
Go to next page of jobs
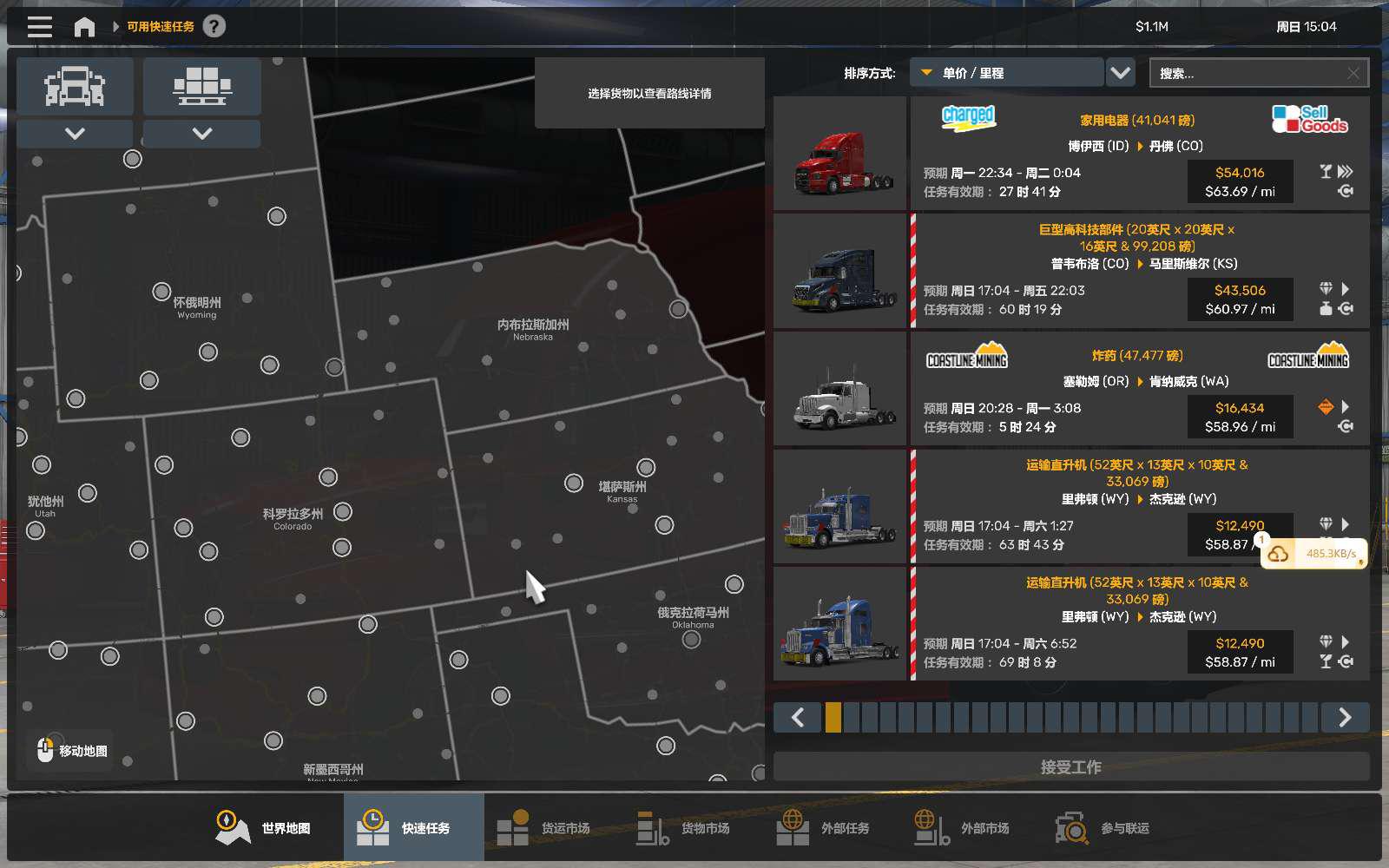(x=1345, y=717)
